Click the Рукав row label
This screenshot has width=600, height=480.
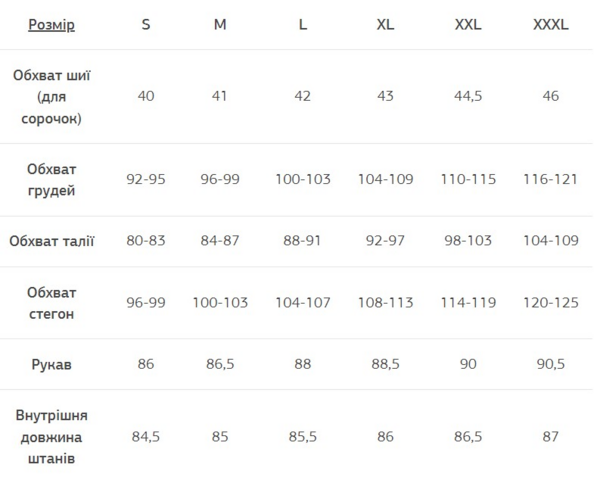click(x=51, y=364)
